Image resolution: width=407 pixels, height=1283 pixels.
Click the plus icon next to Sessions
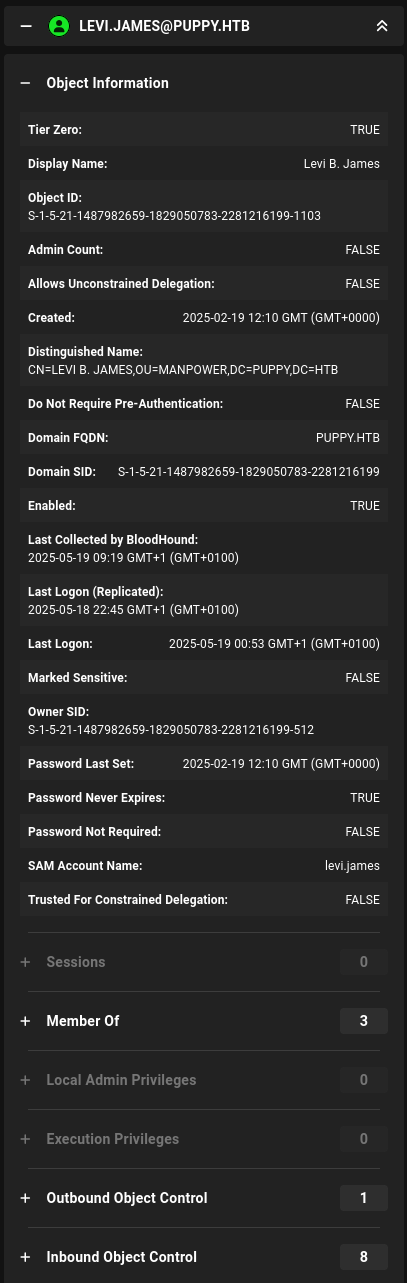tap(26, 962)
